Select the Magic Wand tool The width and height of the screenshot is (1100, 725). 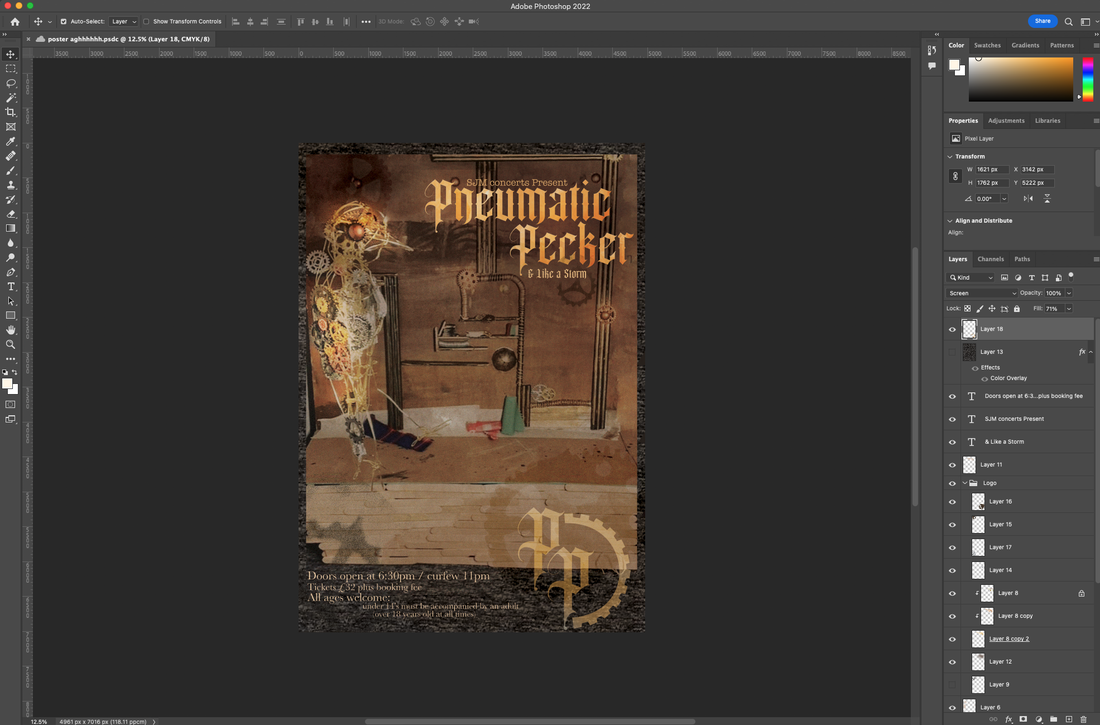[11, 98]
